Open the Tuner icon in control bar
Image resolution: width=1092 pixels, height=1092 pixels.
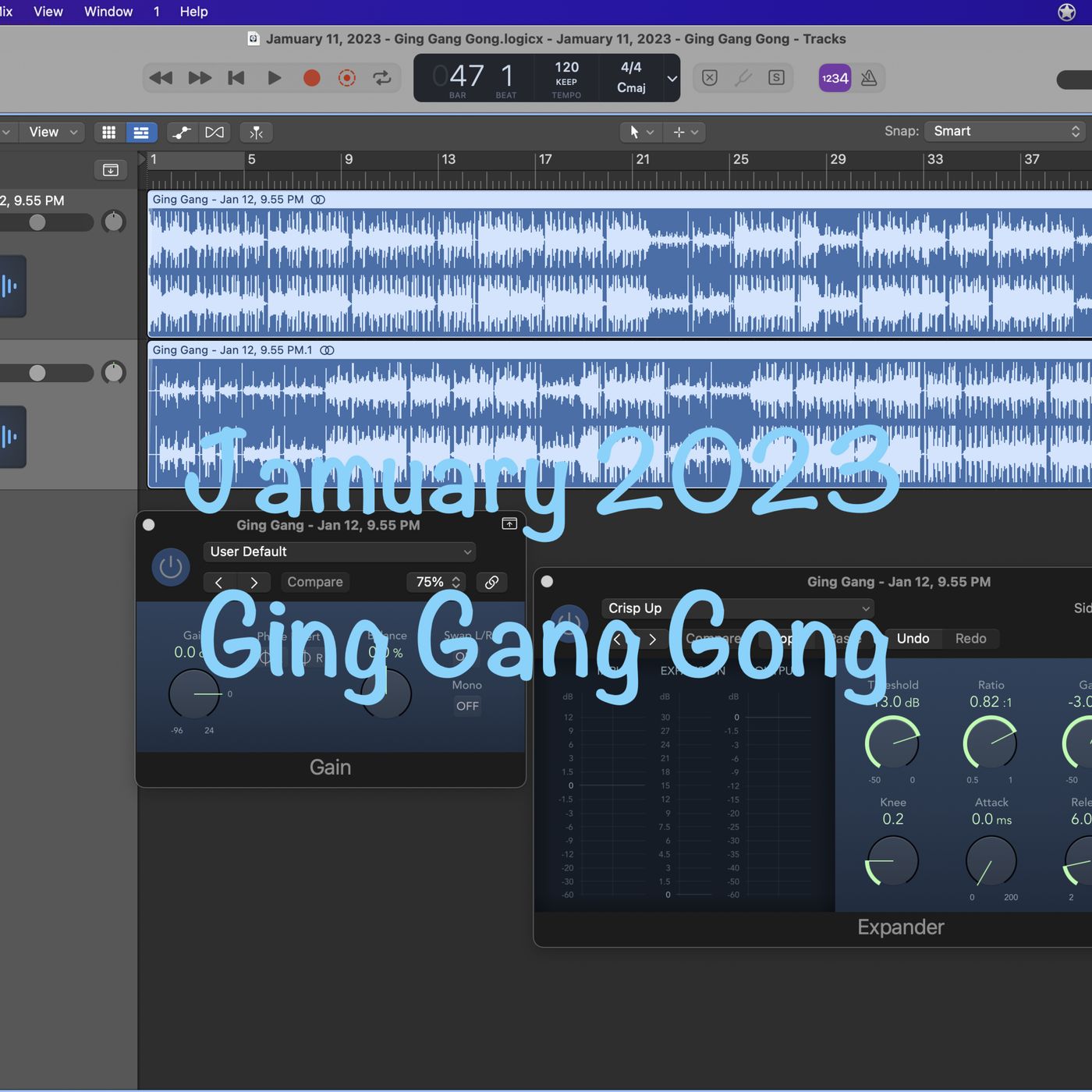[x=743, y=78]
